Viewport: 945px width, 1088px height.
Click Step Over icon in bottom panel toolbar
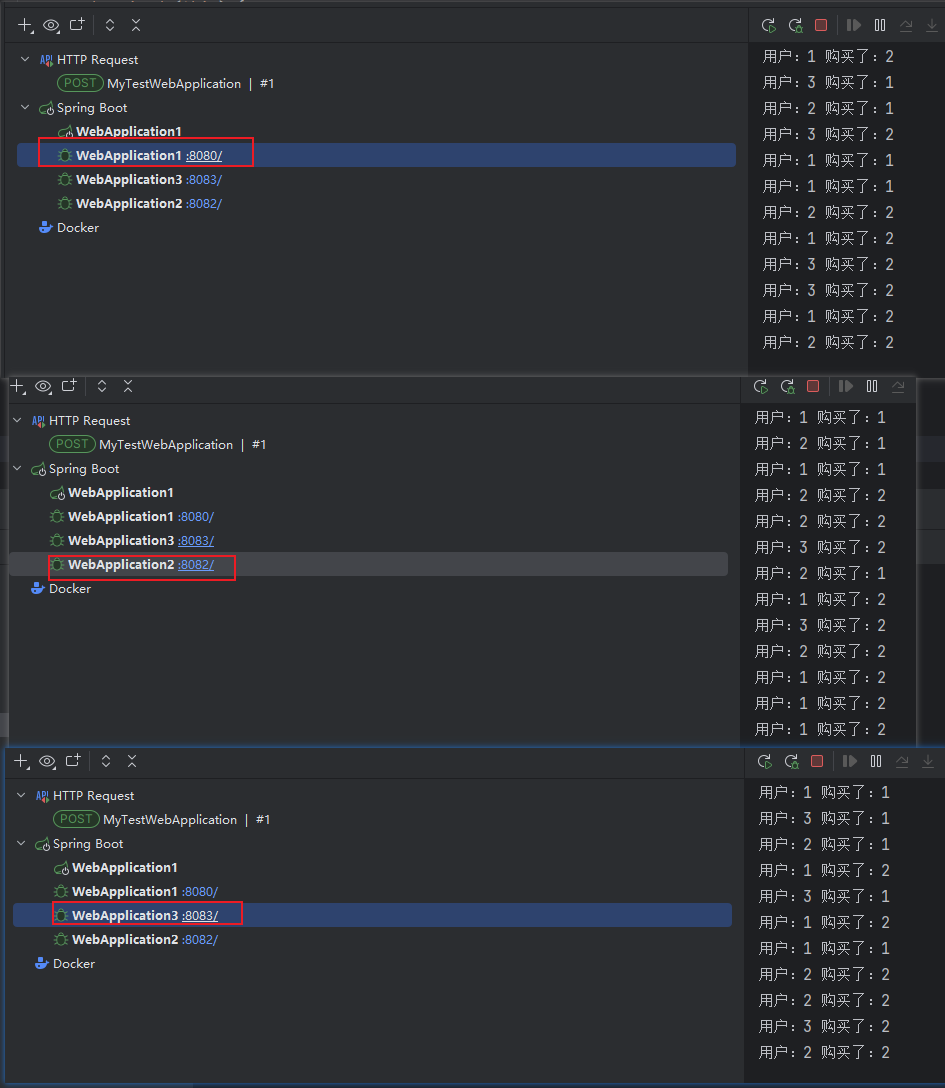pos(903,762)
